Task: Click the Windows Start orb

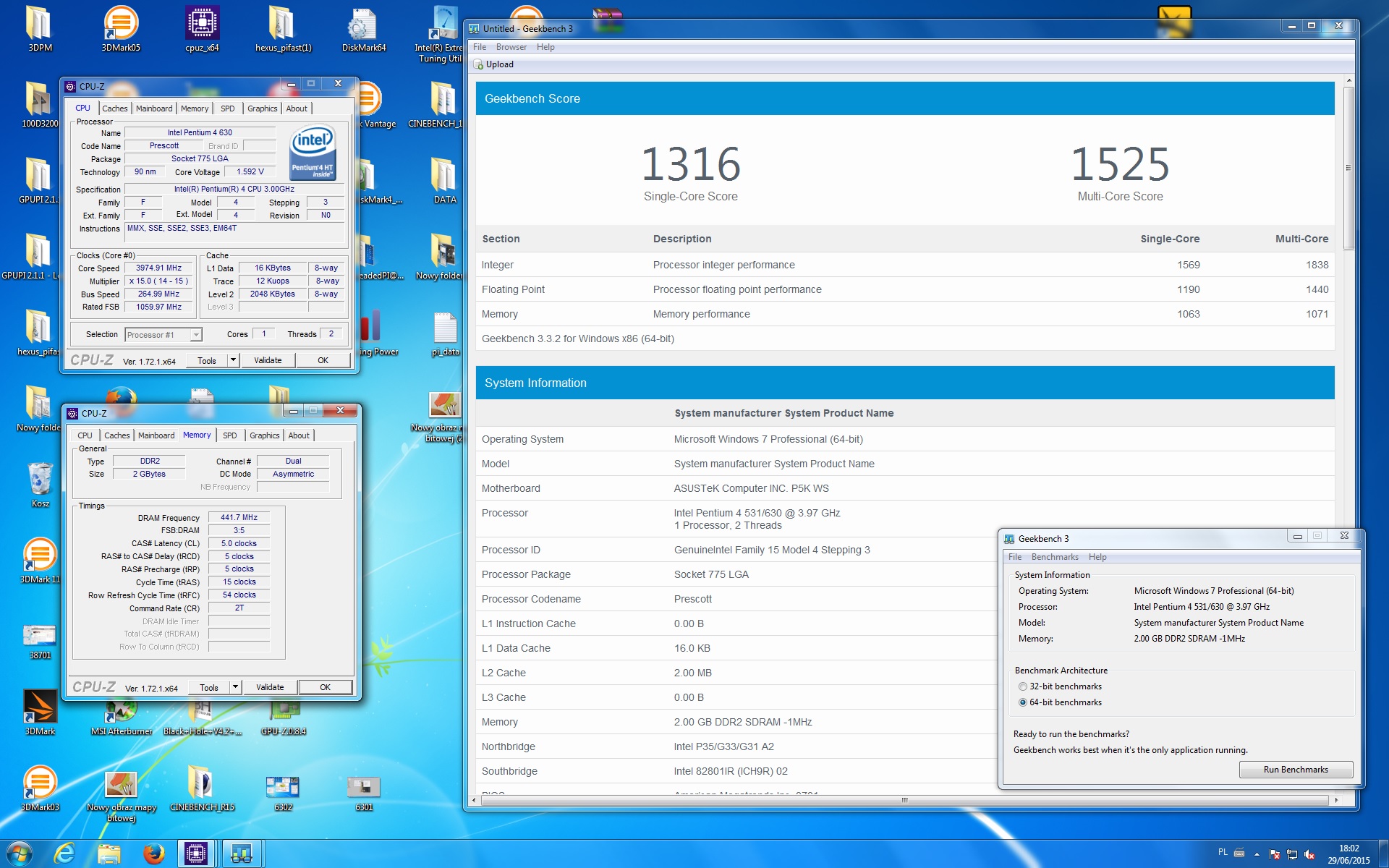Action: (x=20, y=854)
